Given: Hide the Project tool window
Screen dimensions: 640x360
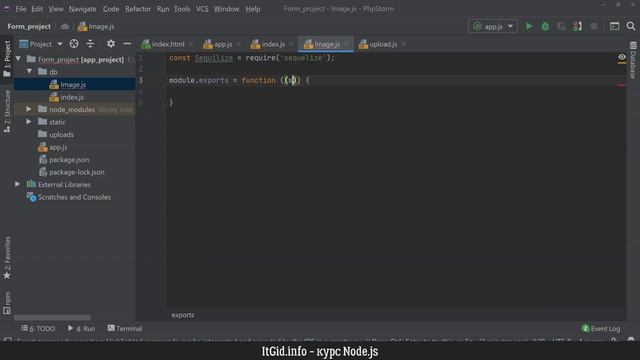Looking at the screenshot, I should (127, 44).
